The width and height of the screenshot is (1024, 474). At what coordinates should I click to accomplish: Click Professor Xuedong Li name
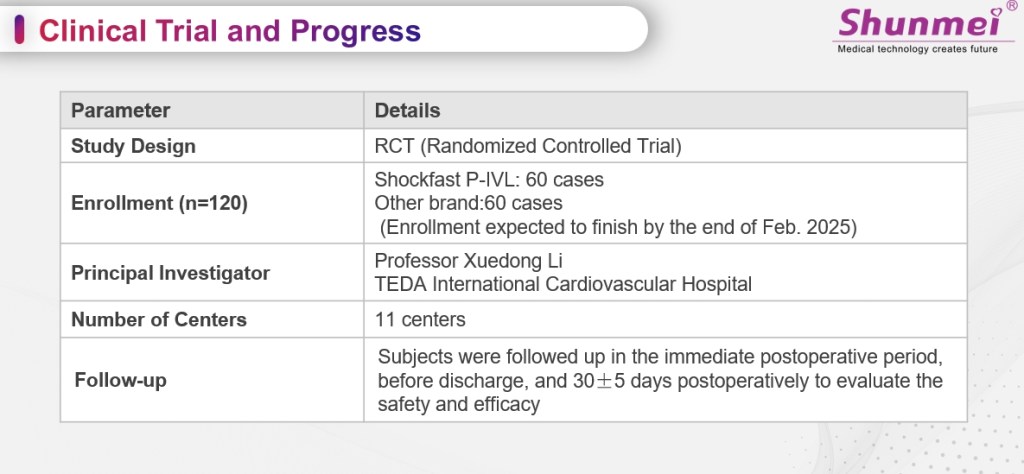point(469,261)
